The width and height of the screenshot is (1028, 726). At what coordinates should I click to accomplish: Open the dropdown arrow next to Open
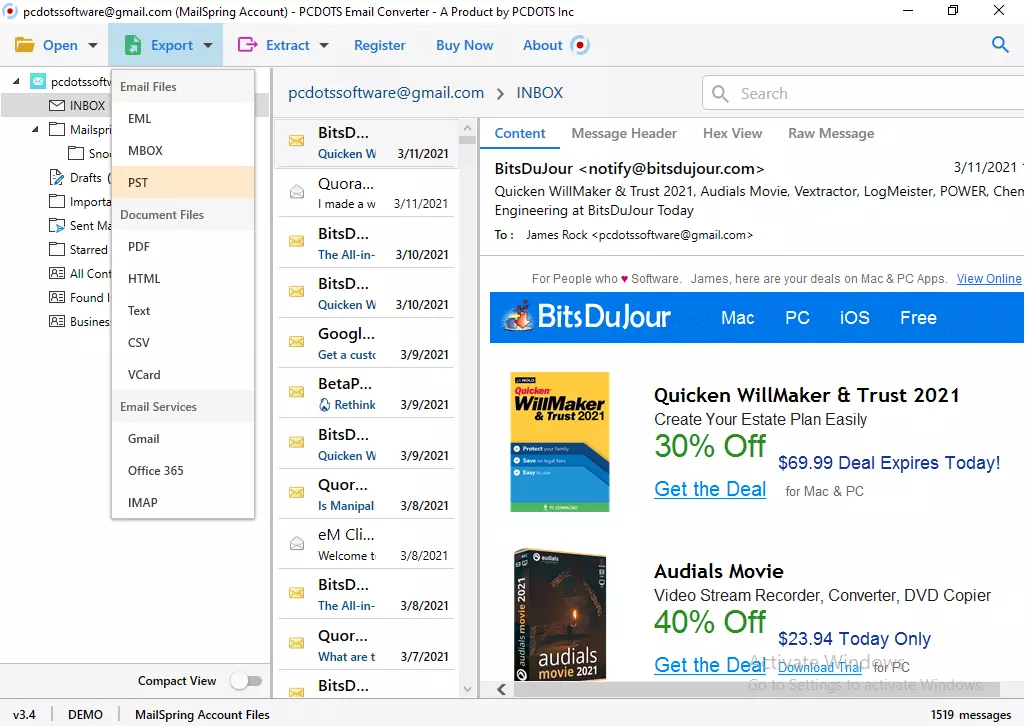[92, 45]
